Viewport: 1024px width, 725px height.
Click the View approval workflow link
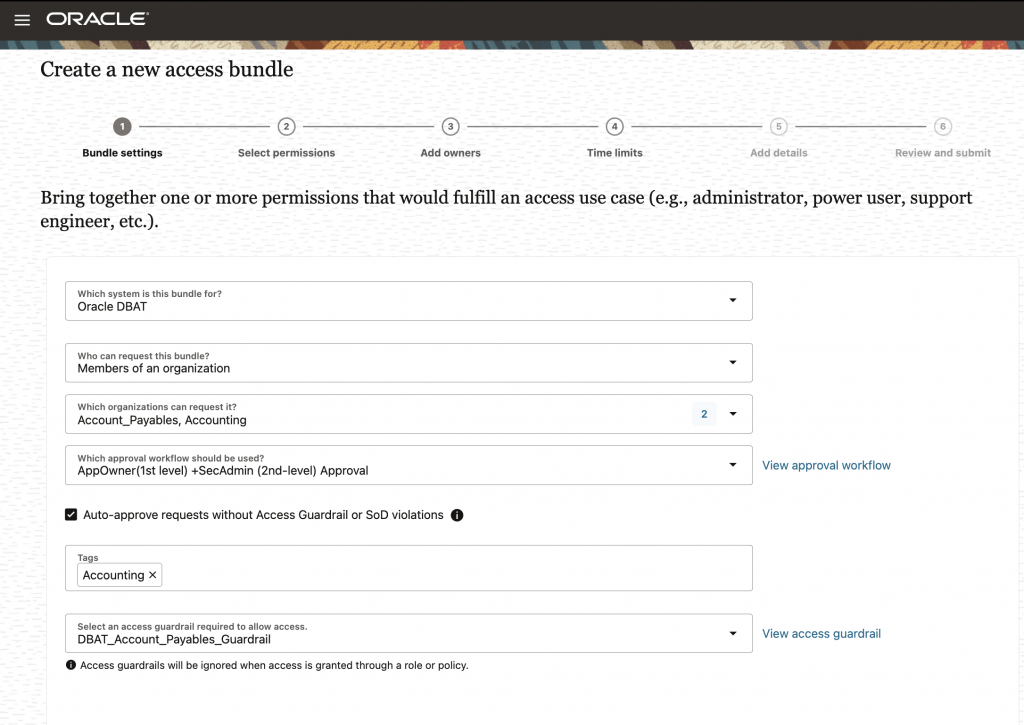[826, 465]
